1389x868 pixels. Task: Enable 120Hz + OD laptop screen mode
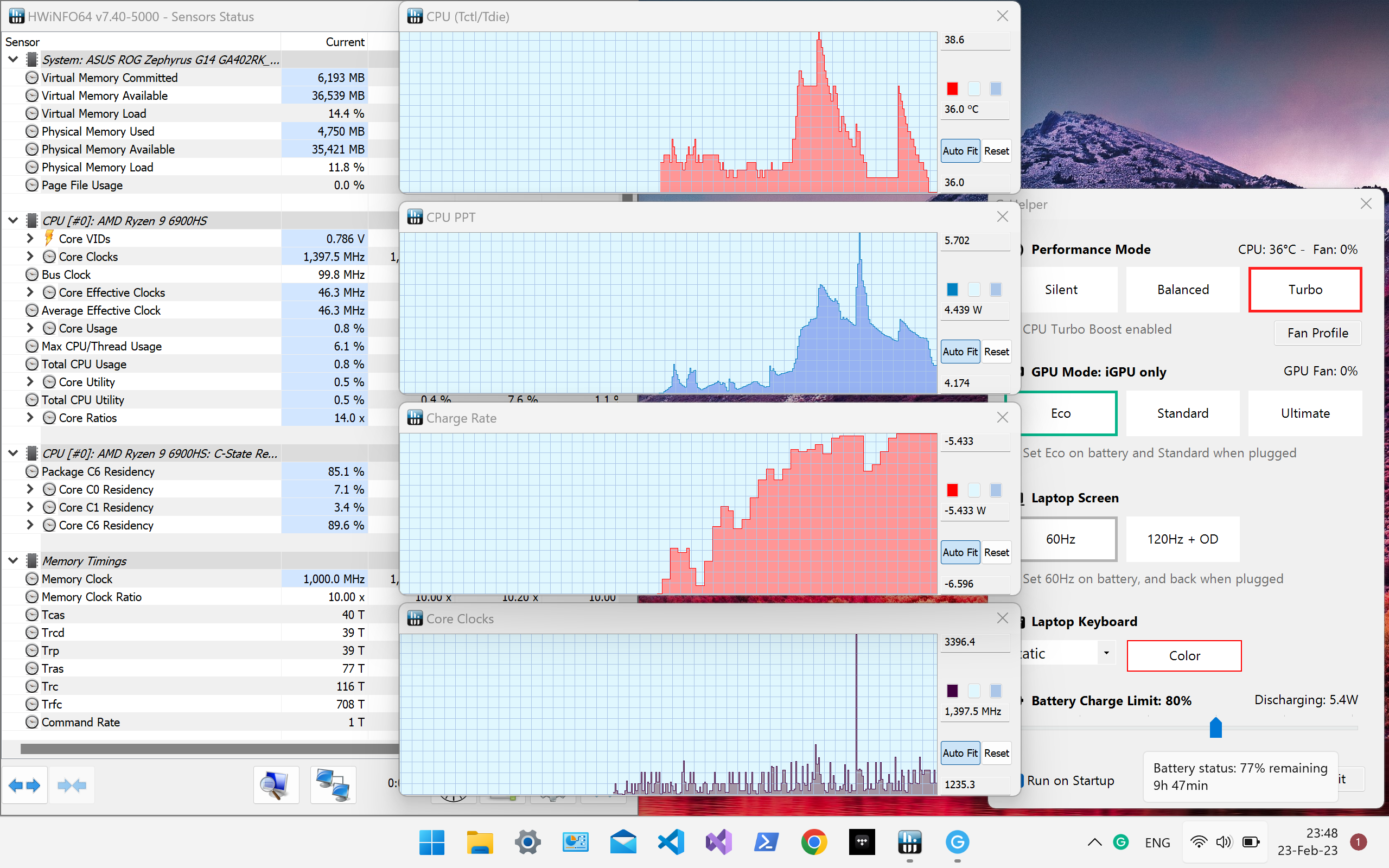point(1183,539)
